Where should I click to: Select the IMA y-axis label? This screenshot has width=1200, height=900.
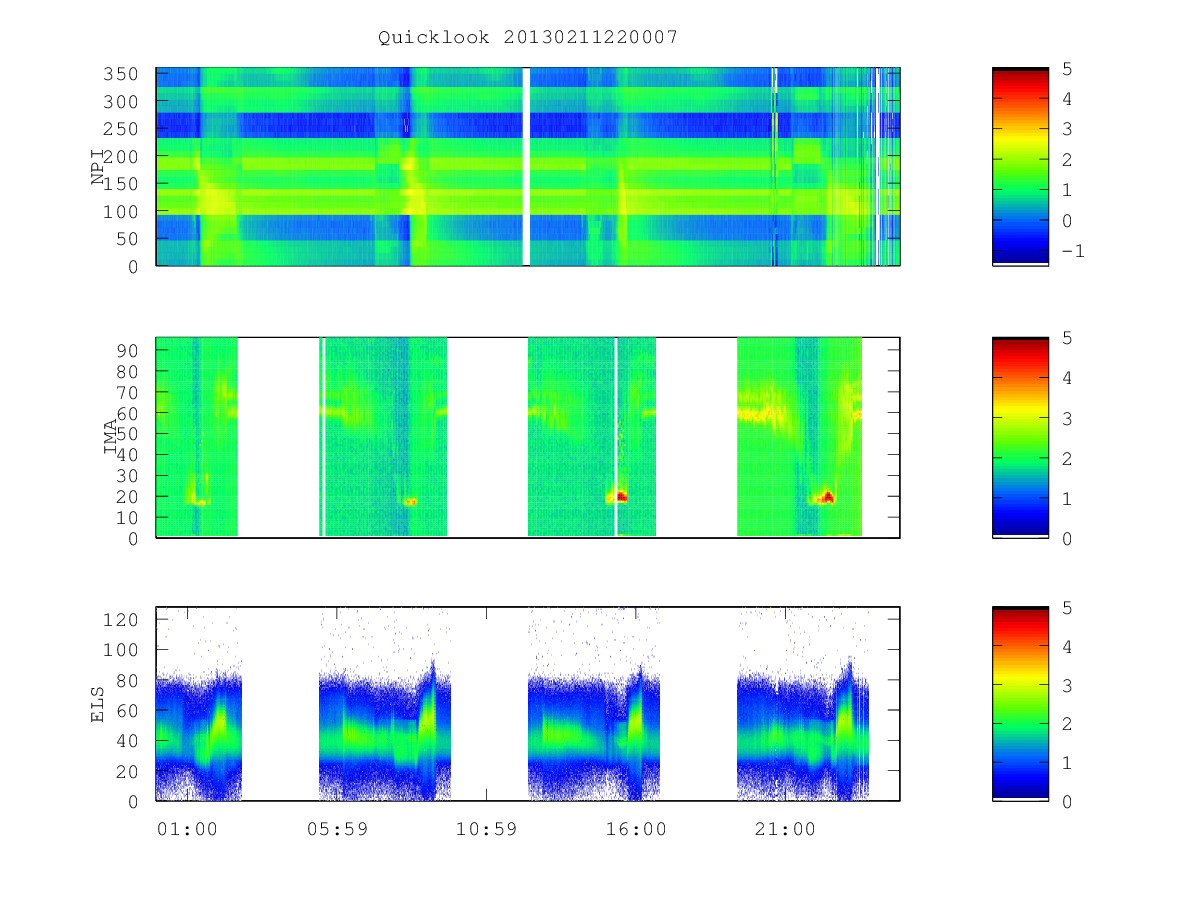(110, 437)
